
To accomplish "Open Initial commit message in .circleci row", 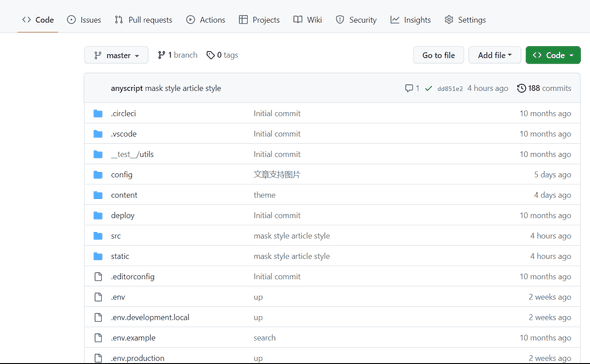I will (277, 113).
